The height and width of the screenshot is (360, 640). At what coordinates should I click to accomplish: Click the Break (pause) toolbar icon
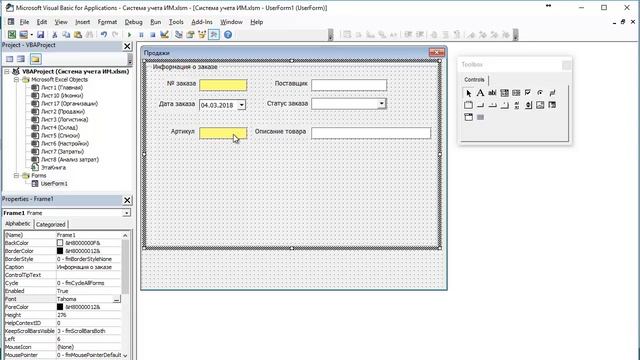point(141,35)
